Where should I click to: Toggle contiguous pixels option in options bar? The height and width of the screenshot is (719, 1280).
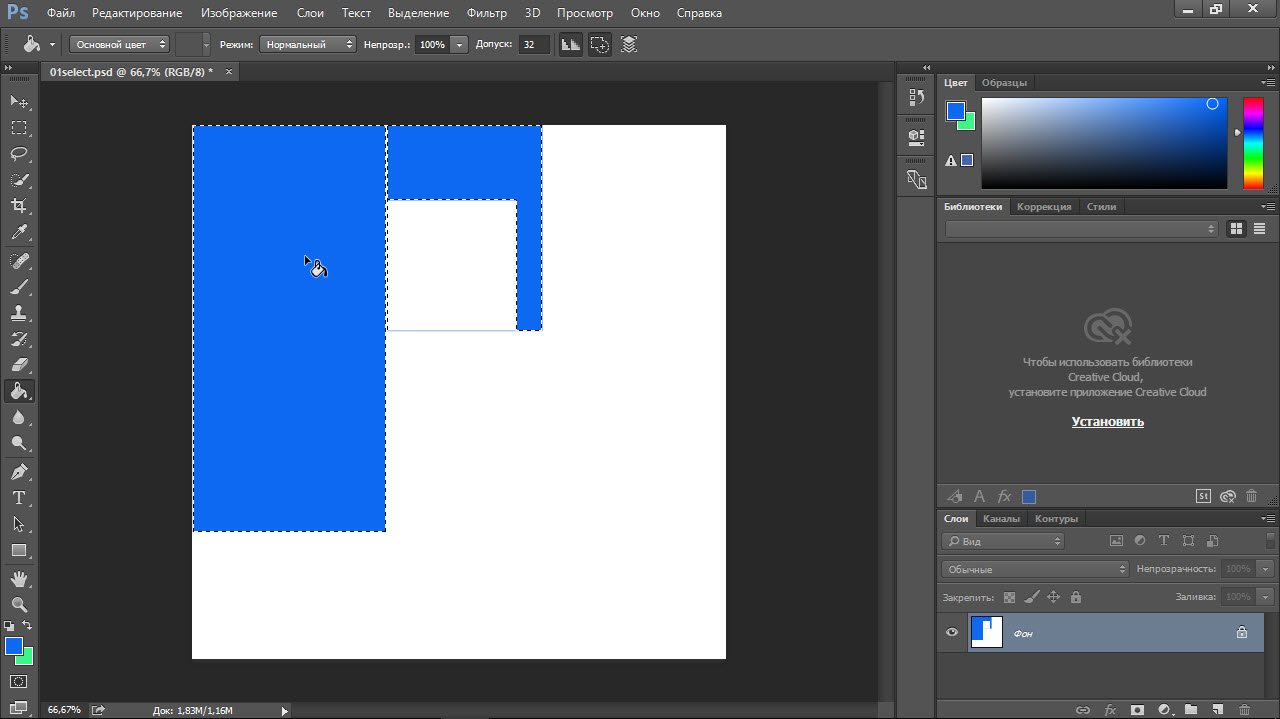(x=599, y=45)
